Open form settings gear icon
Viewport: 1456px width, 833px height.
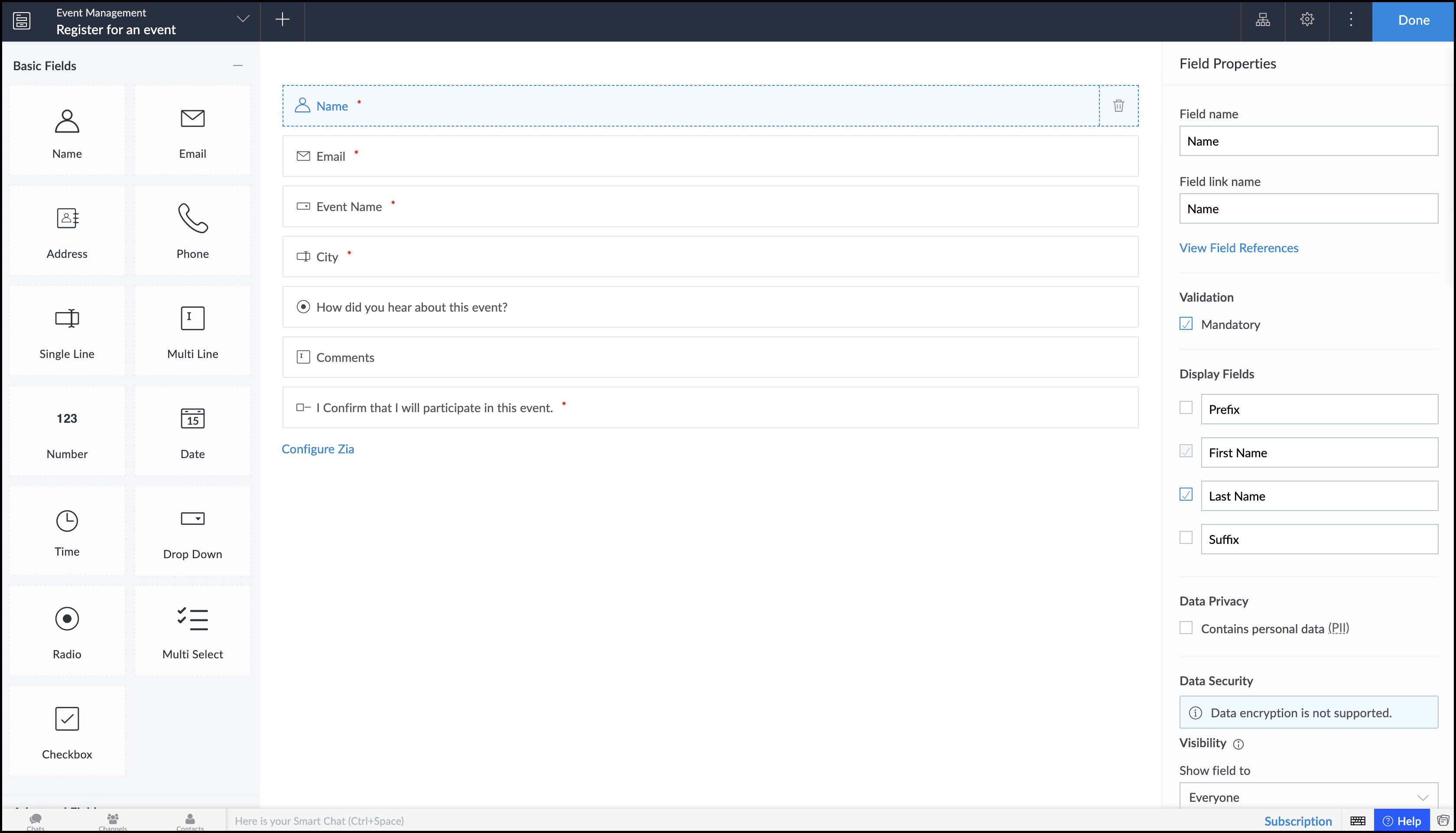[1307, 20]
